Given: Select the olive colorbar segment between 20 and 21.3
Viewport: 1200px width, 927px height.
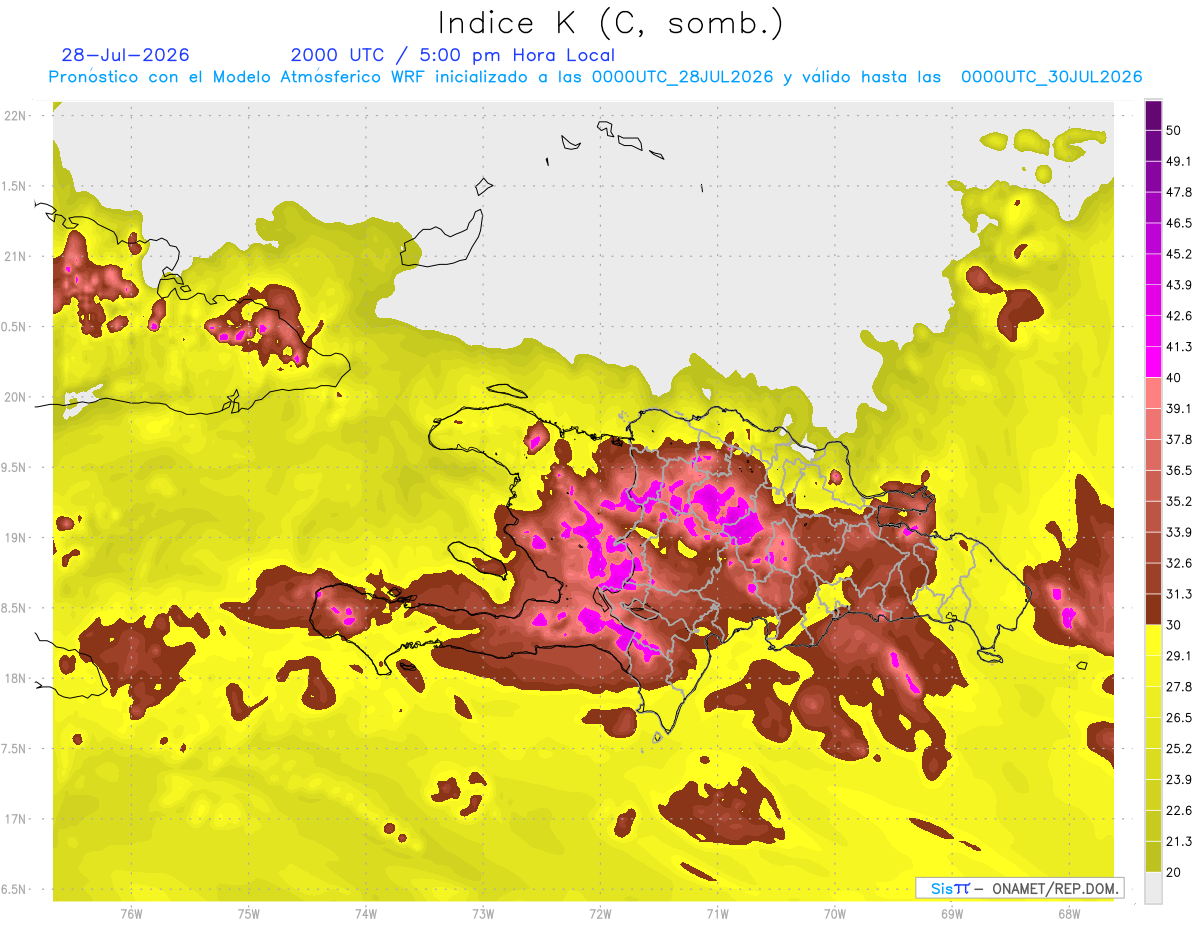Looking at the screenshot, I should (x=1153, y=857).
